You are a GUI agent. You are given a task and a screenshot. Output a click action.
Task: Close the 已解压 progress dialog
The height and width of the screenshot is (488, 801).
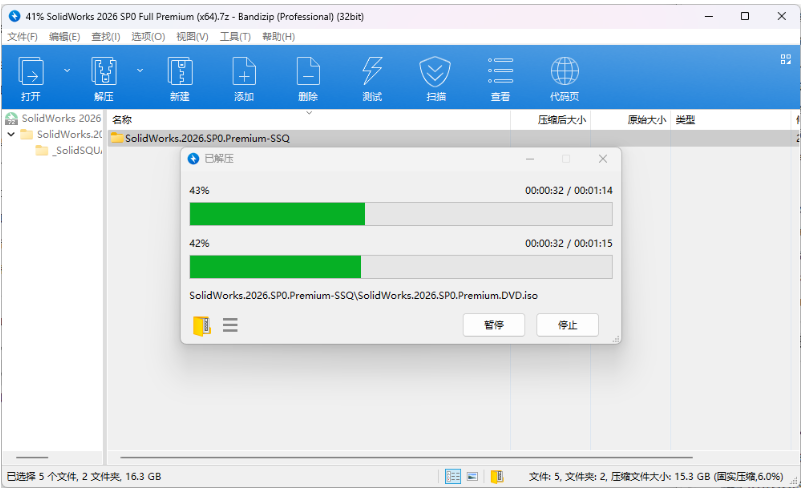603,159
